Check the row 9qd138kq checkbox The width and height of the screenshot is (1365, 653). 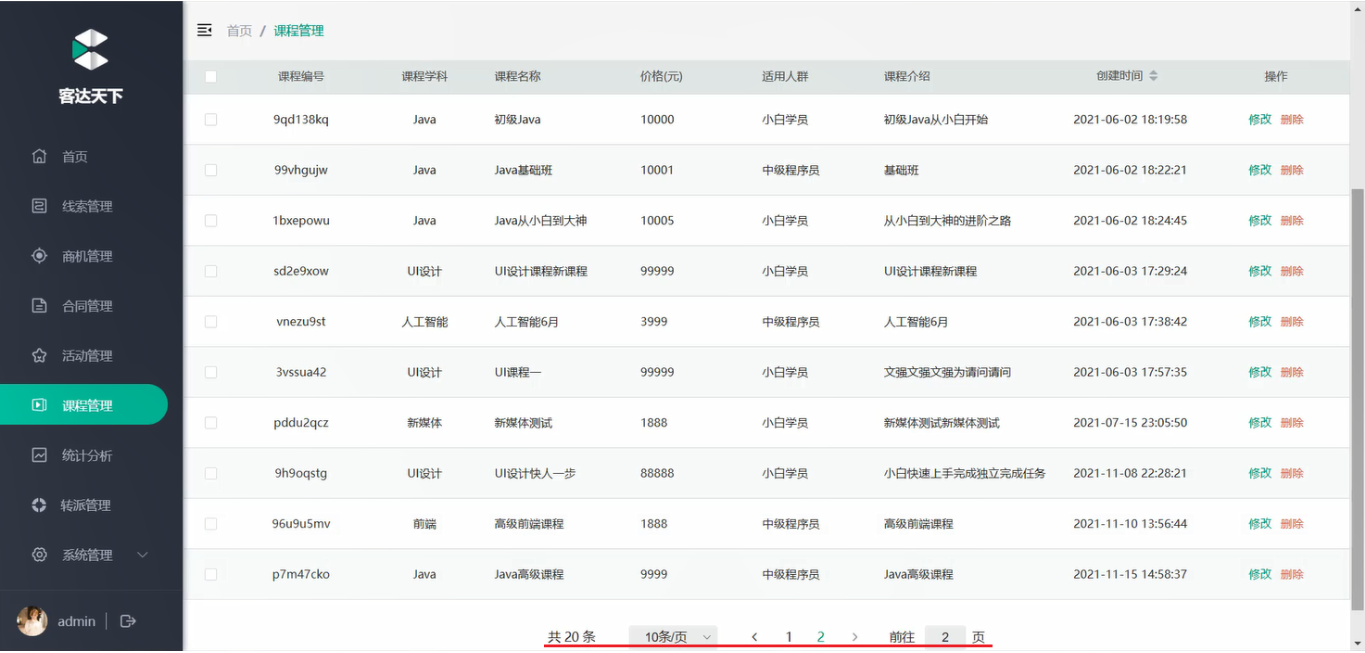[x=210, y=119]
